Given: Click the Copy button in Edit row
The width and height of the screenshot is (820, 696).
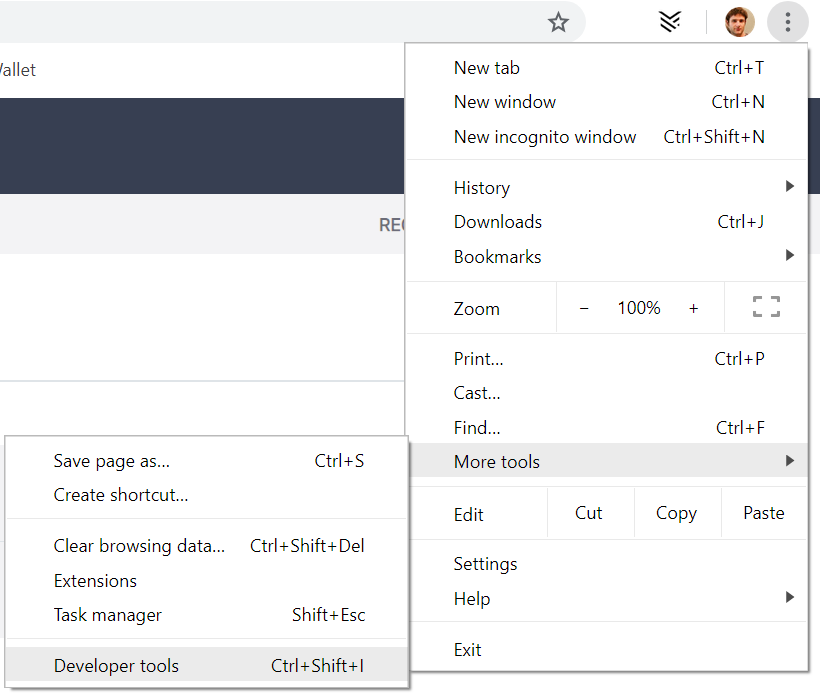Looking at the screenshot, I should click(677, 513).
